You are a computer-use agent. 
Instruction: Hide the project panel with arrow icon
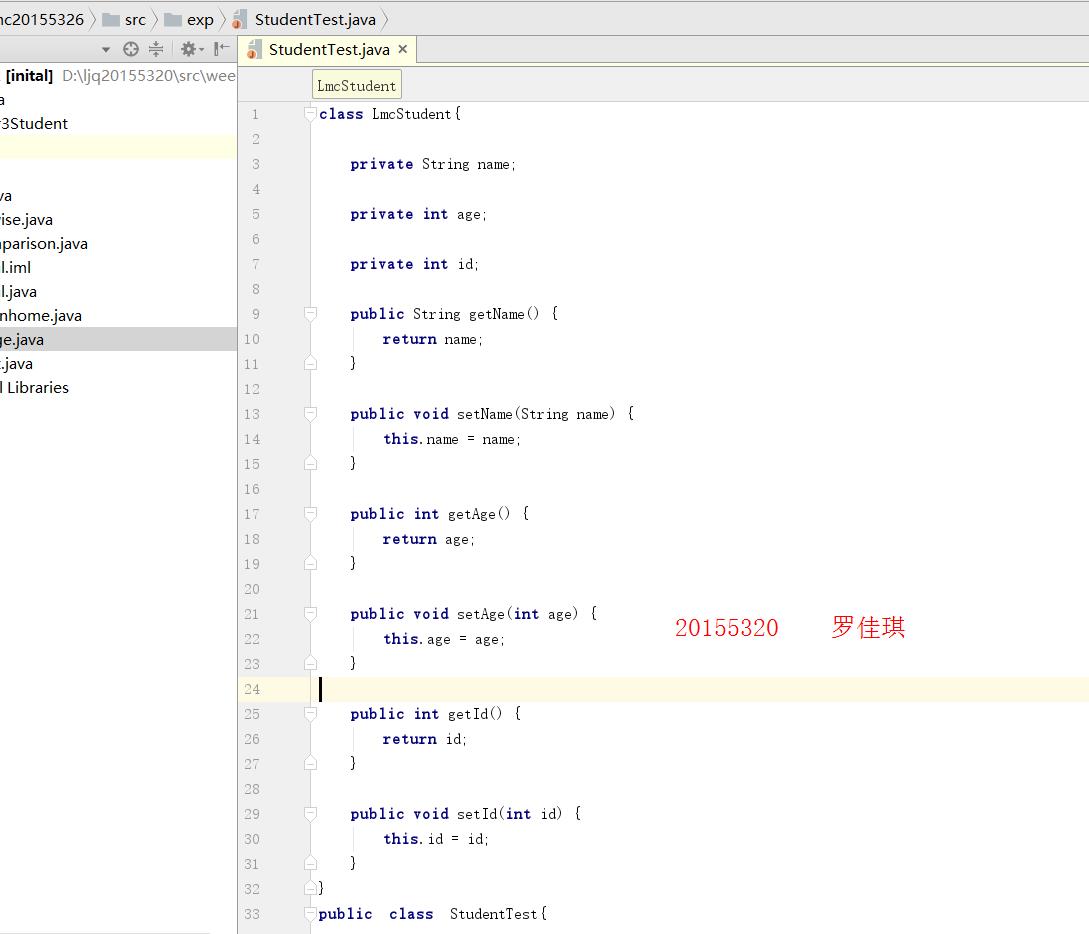click(222, 49)
